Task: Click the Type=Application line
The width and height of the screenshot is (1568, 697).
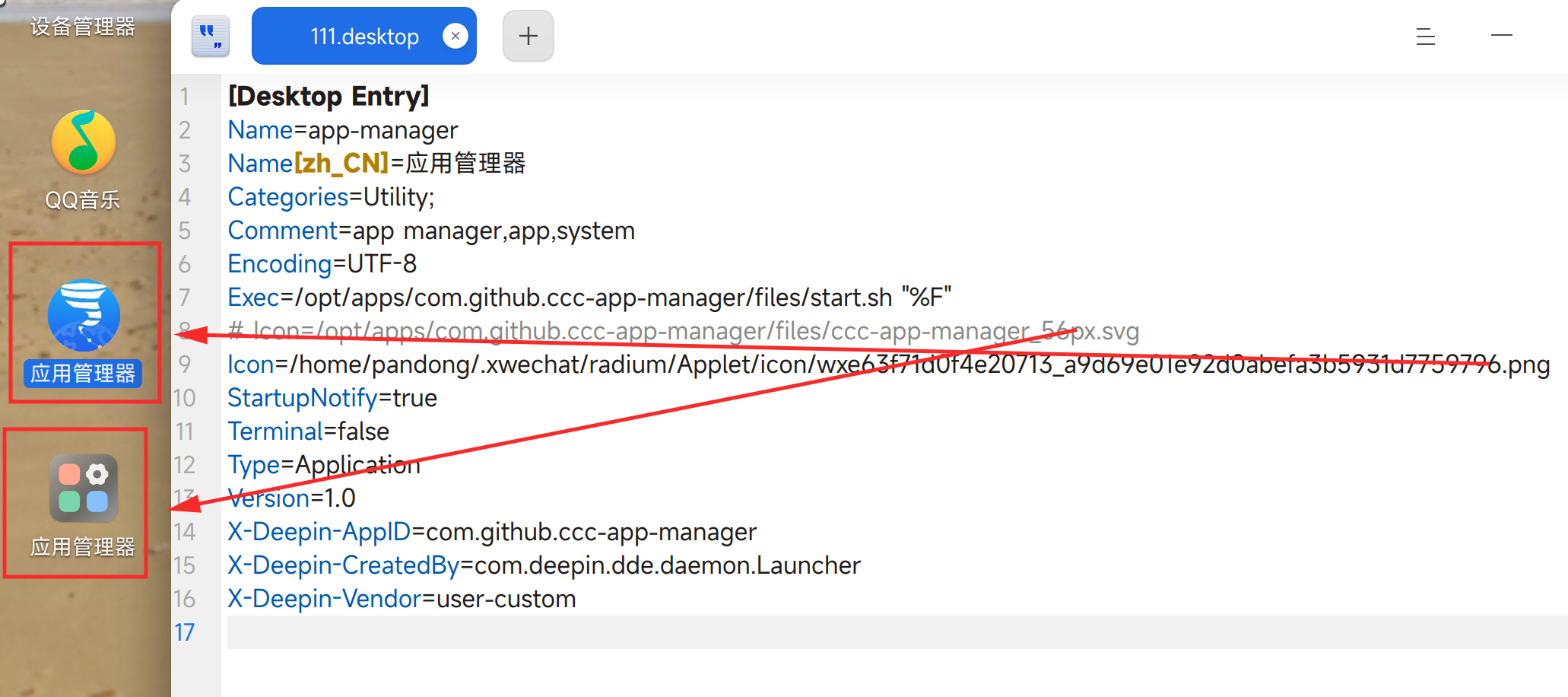Action: pyautogui.click(x=324, y=465)
